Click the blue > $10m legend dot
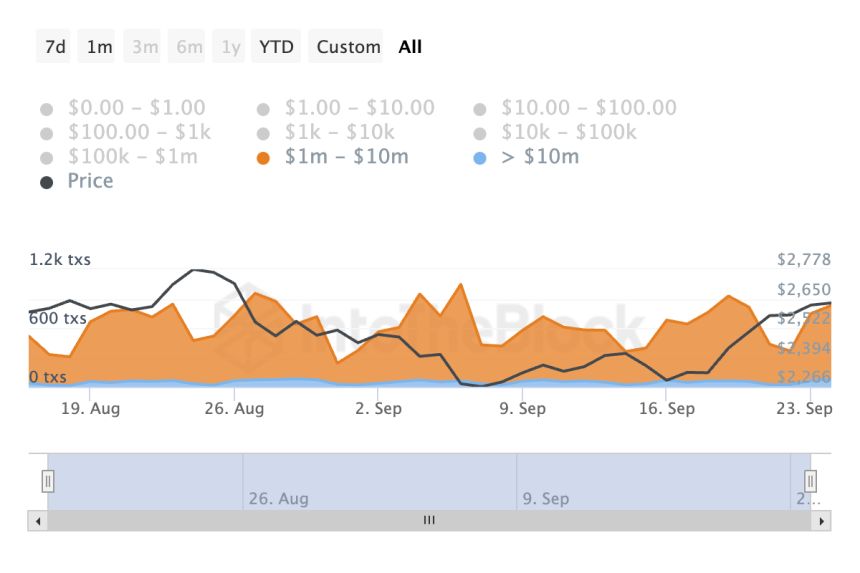860x573 pixels. [481, 158]
